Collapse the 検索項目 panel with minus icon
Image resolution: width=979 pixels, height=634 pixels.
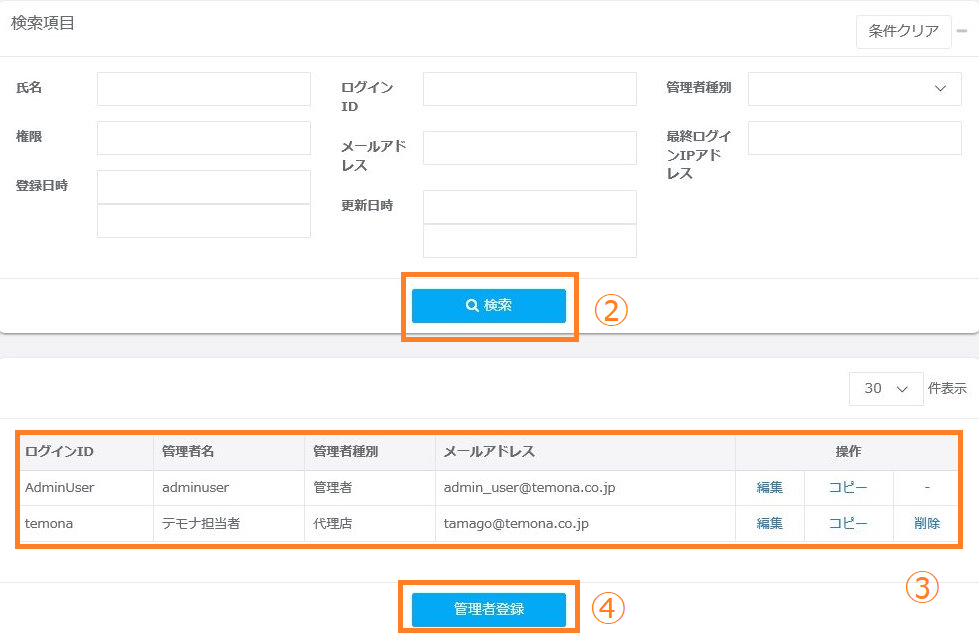[962, 30]
